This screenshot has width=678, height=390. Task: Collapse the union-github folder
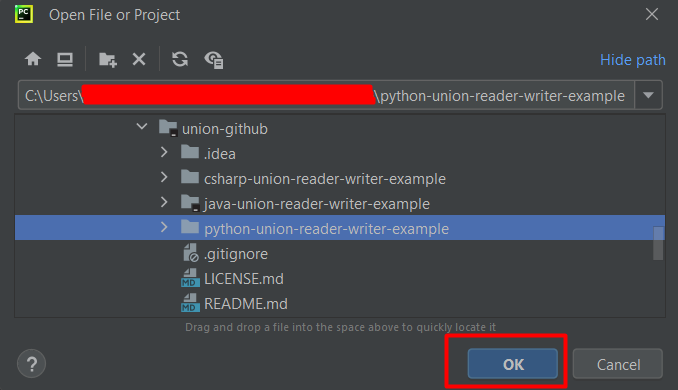pyautogui.click(x=142, y=127)
